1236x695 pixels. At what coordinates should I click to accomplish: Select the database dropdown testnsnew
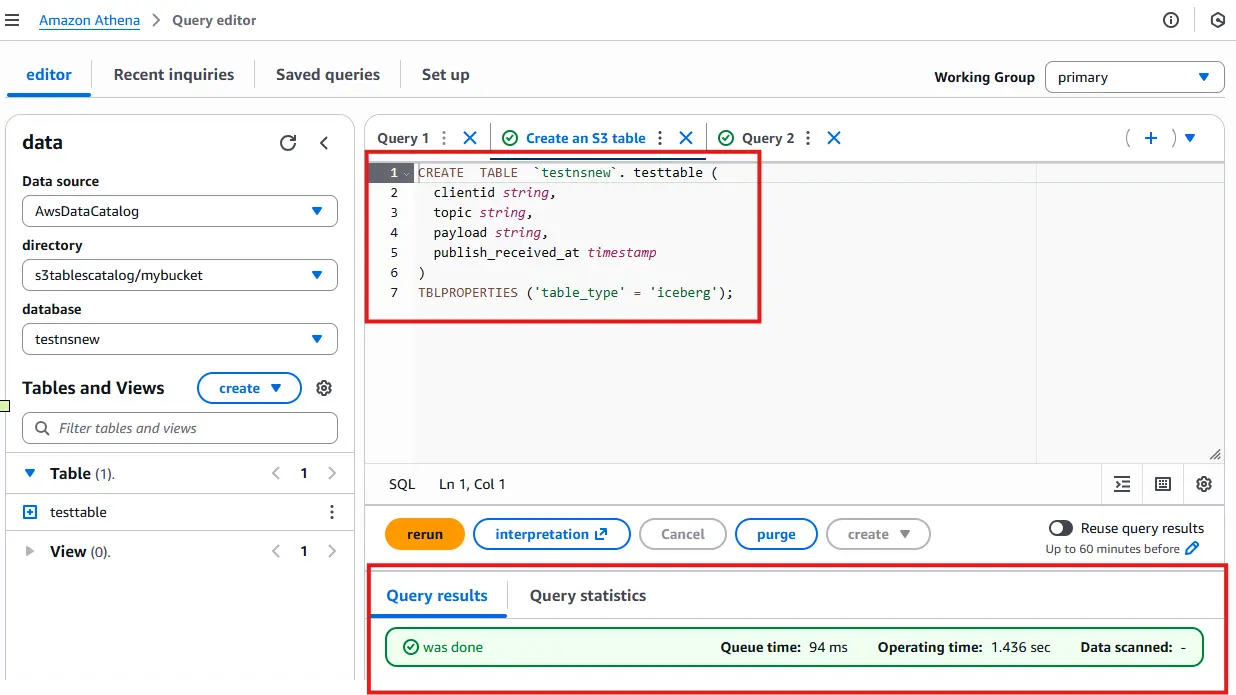pos(180,339)
